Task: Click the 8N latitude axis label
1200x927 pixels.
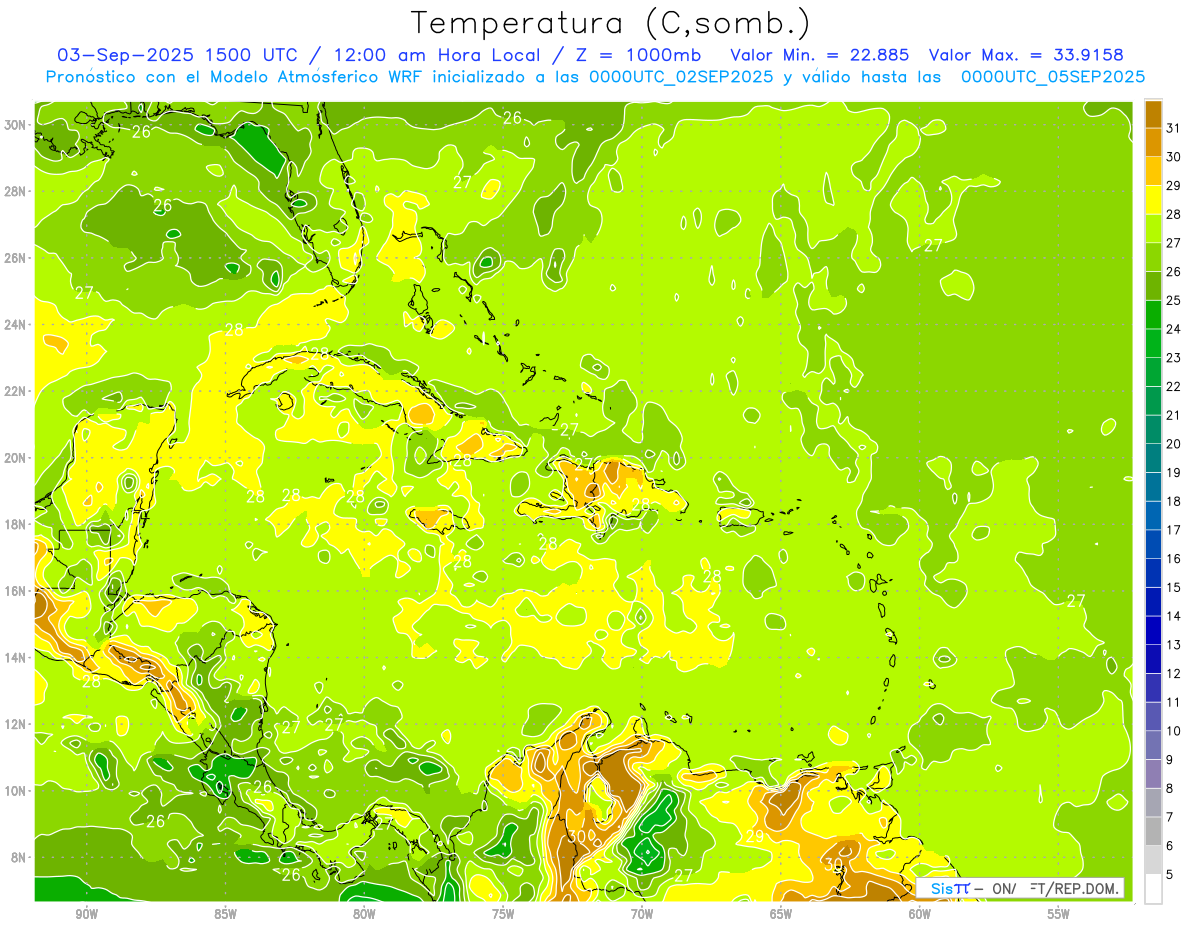Action: [x=17, y=857]
